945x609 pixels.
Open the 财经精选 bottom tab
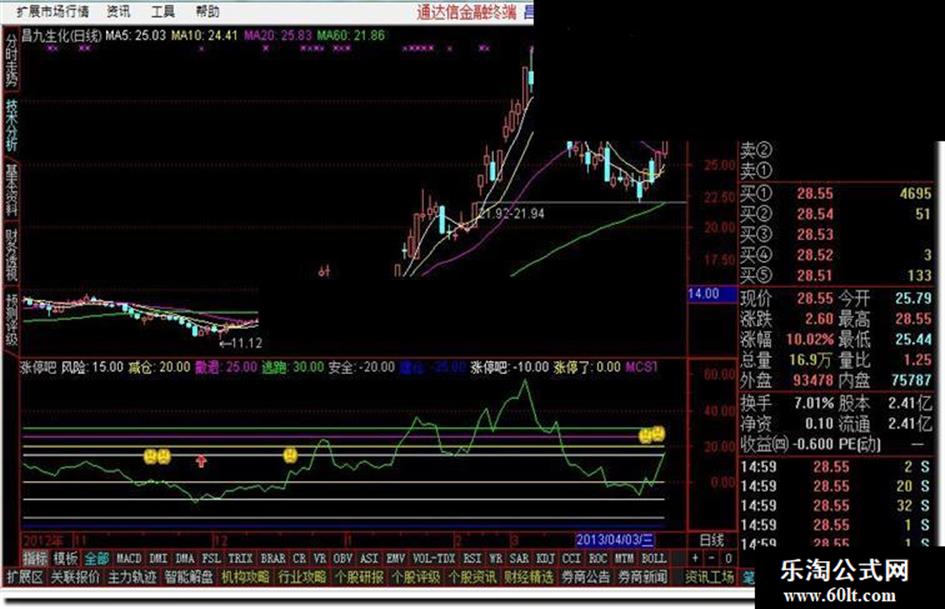529,577
